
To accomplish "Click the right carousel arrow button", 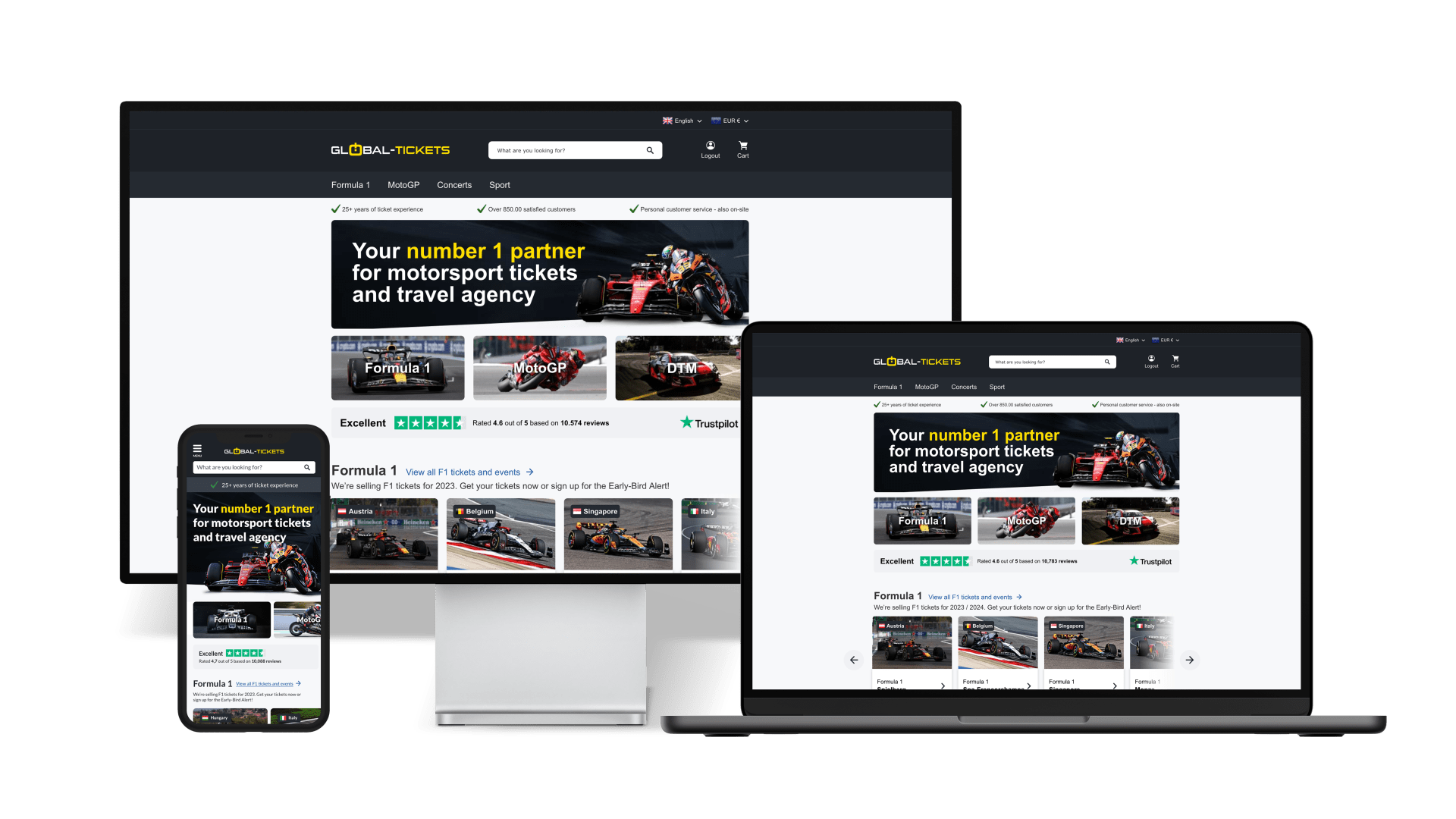I will coord(1189,659).
